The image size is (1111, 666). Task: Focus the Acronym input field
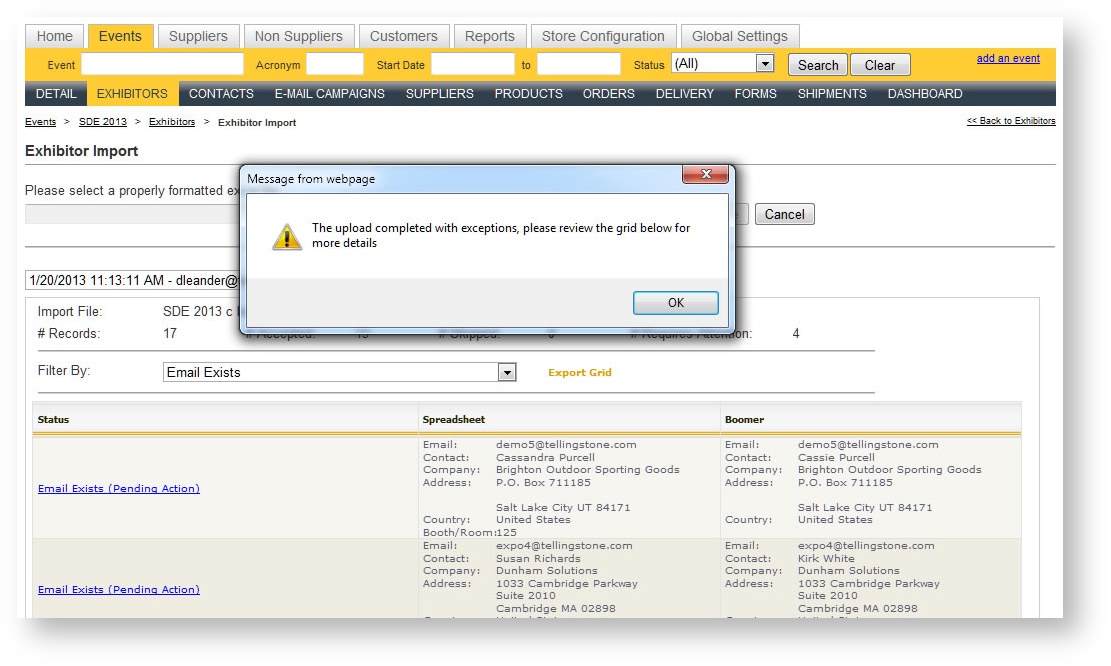tap(334, 65)
